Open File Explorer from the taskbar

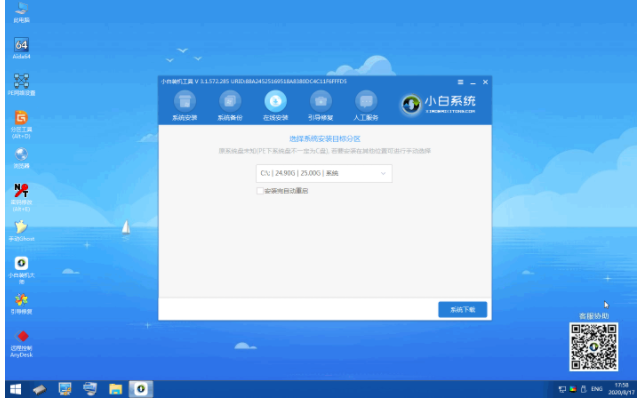[x=115, y=389]
